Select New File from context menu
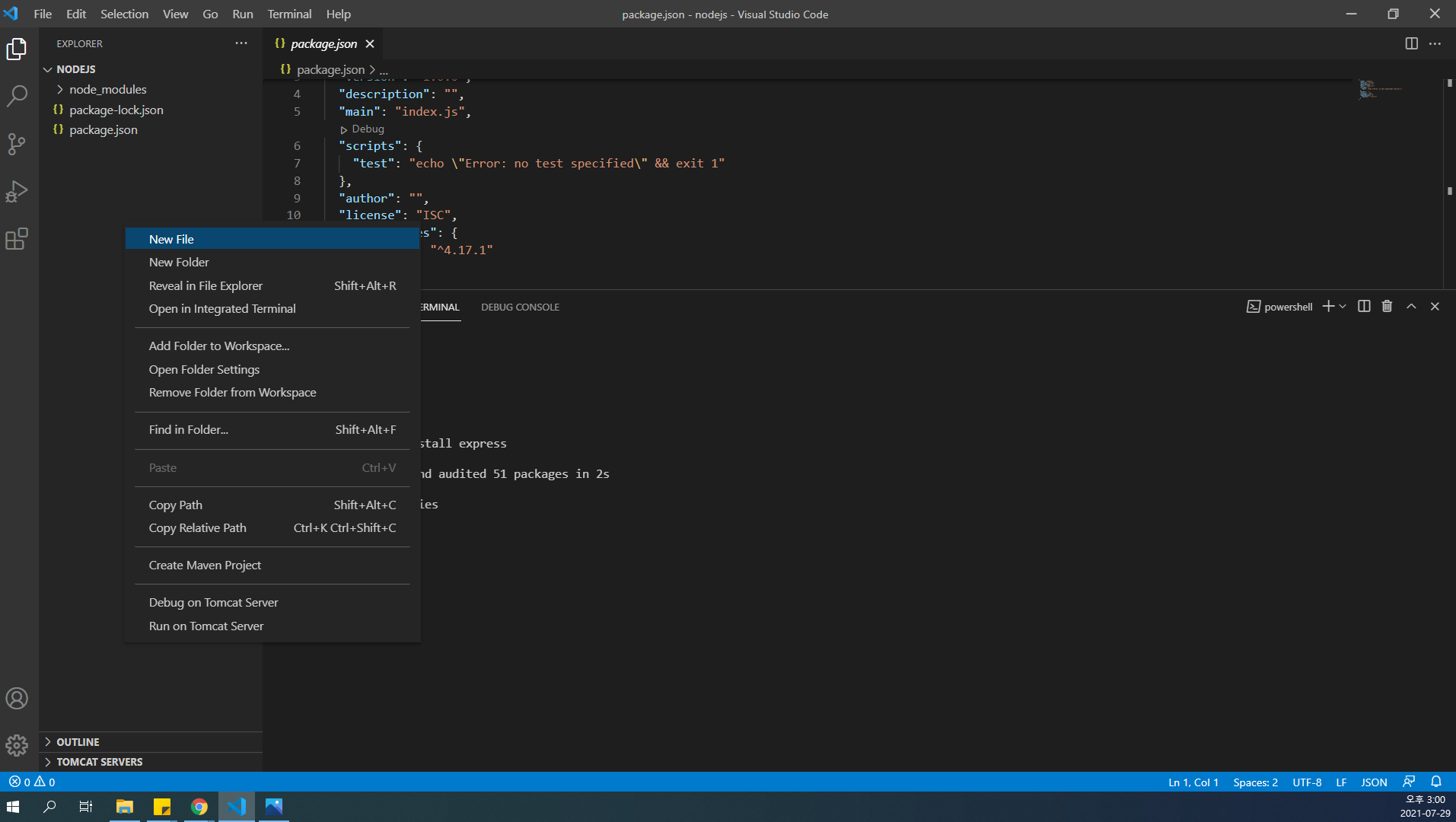Viewport: 1456px width, 822px height. click(272, 239)
